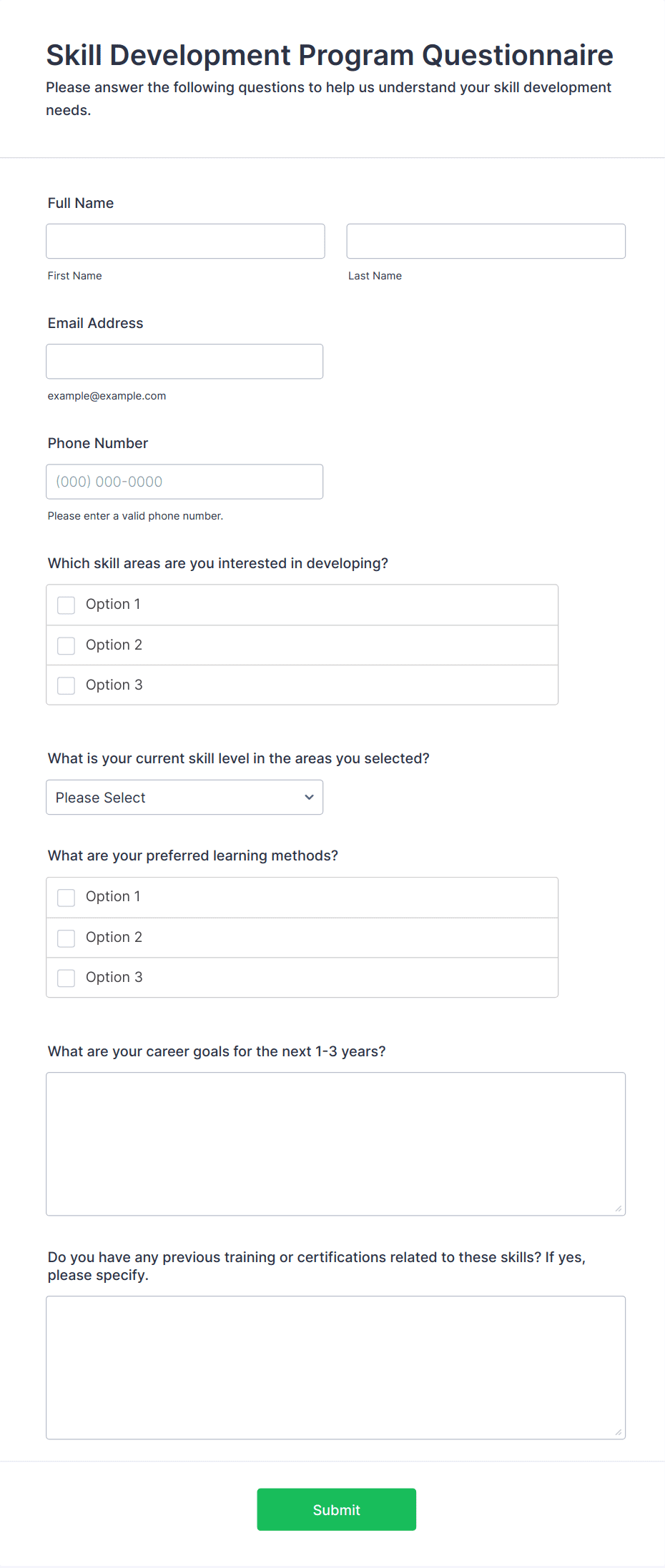Click the dropdown chevron arrow icon
The width and height of the screenshot is (665, 1568).
tap(309, 797)
